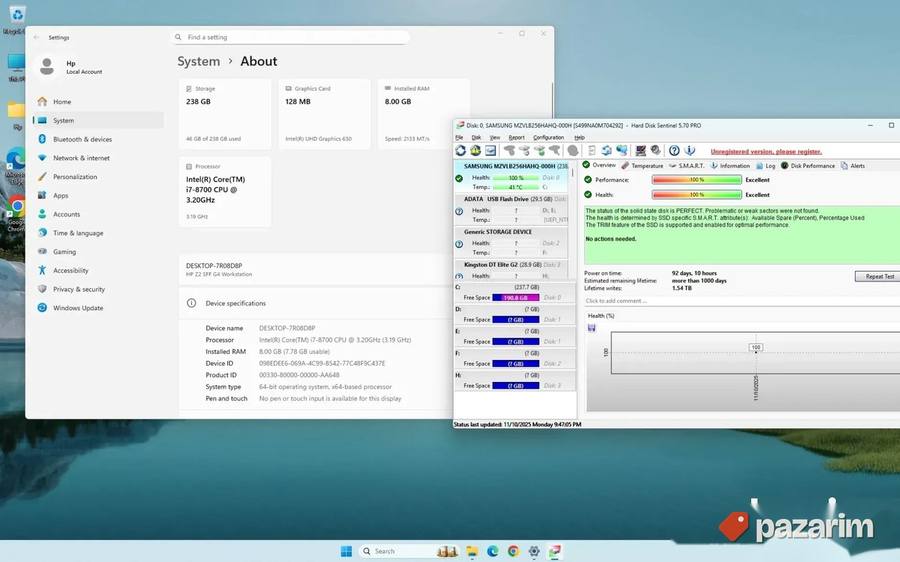Image resolution: width=900 pixels, height=562 pixels.
Task: Open the Disk menu
Action: point(476,138)
